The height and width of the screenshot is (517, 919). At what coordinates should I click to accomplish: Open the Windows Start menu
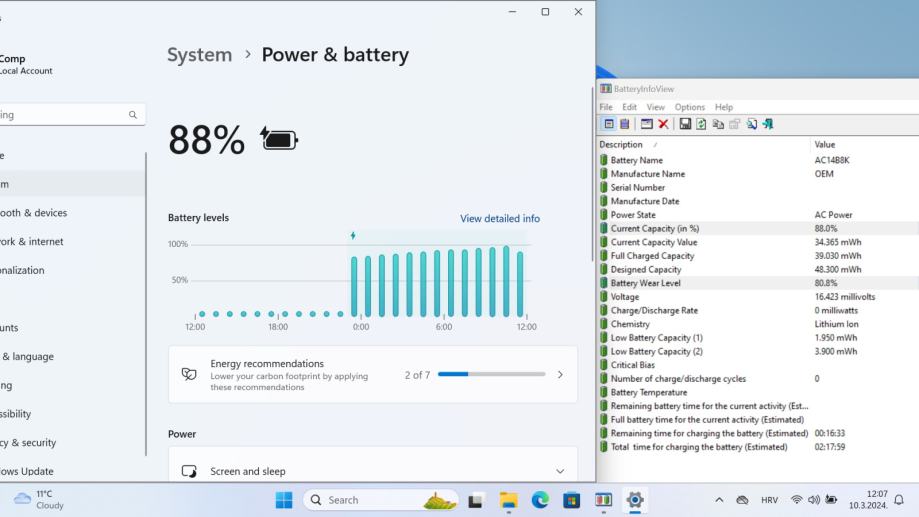(x=284, y=500)
